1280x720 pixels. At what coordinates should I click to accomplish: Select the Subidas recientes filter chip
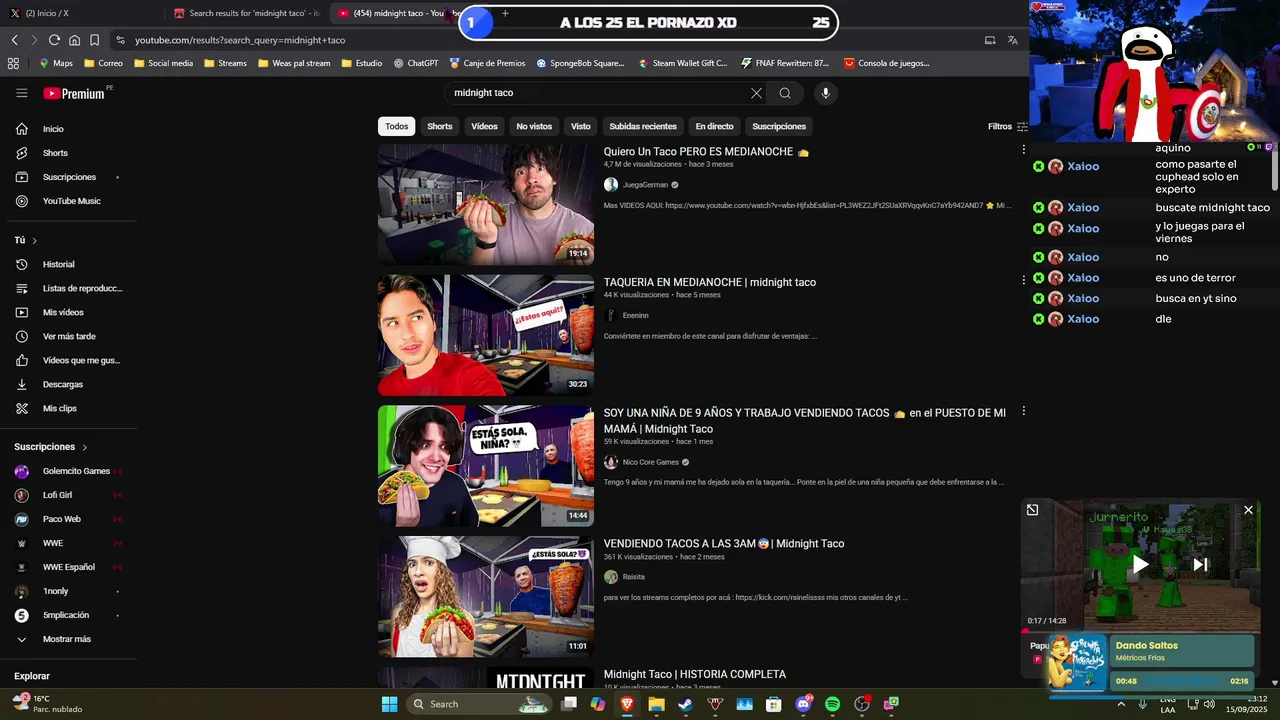point(643,126)
